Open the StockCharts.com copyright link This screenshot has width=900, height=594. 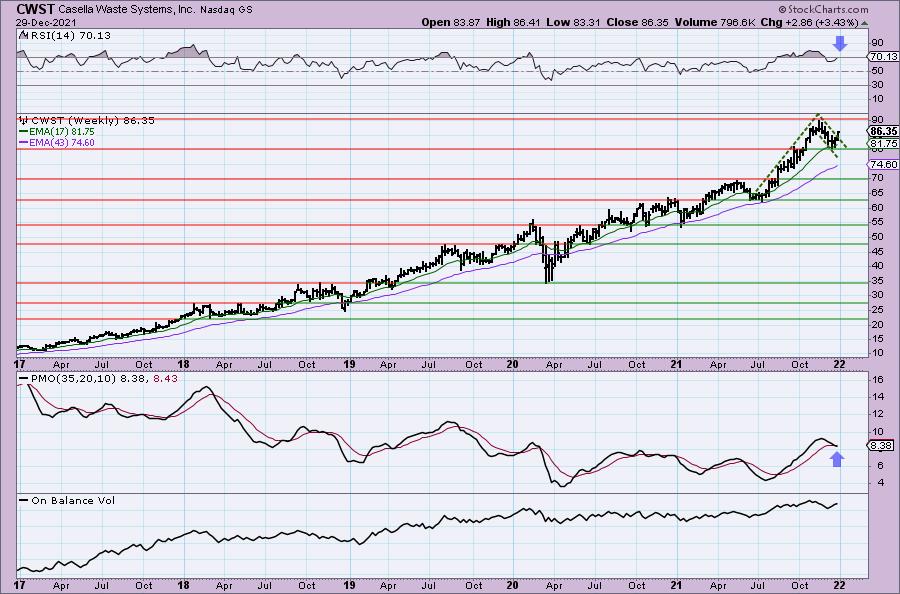tap(823, 9)
